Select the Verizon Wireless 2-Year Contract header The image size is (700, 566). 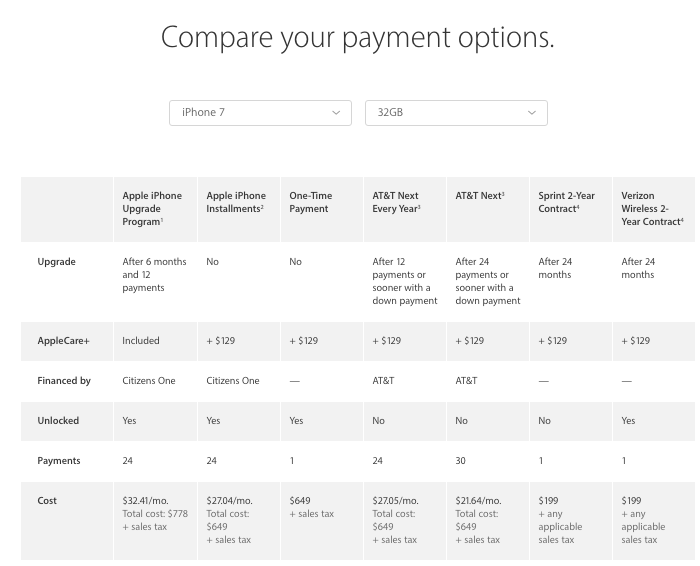(x=652, y=208)
